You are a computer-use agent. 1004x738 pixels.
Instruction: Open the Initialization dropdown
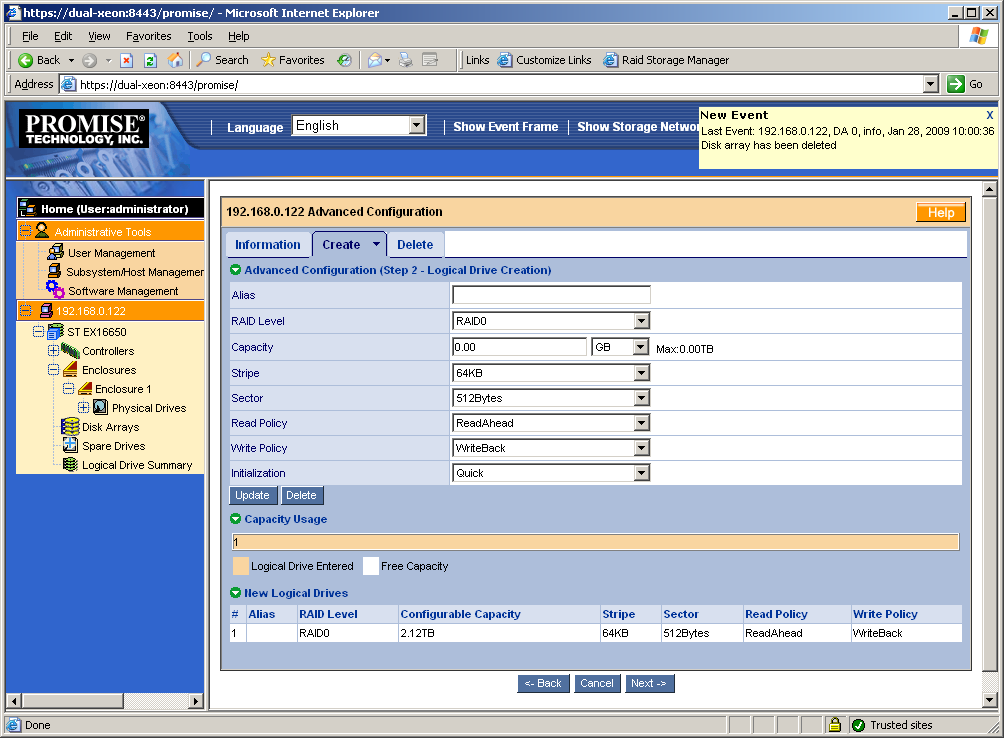[x=642, y=473]
